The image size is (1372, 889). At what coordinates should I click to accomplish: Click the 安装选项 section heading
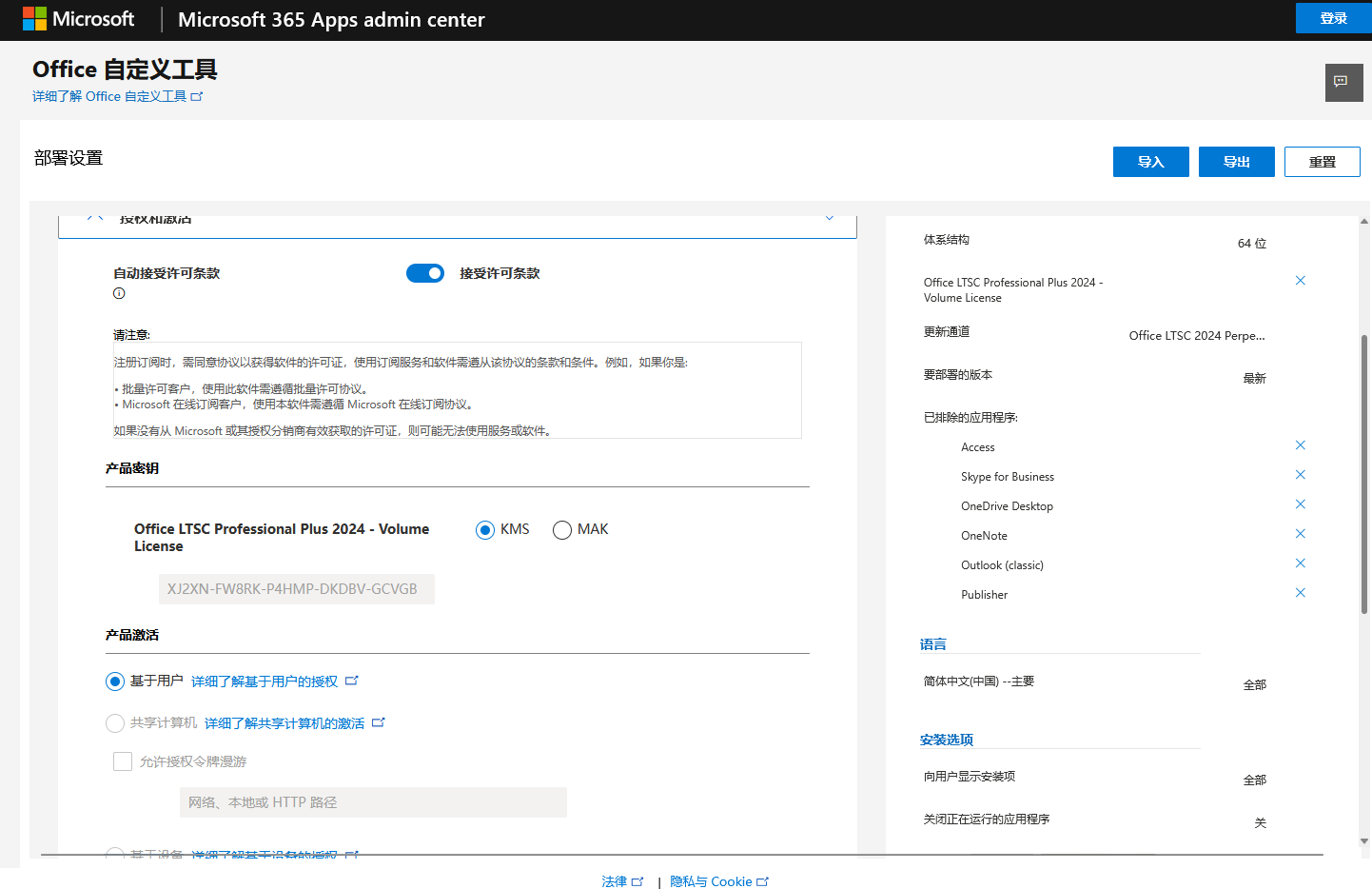coord(947,740)
